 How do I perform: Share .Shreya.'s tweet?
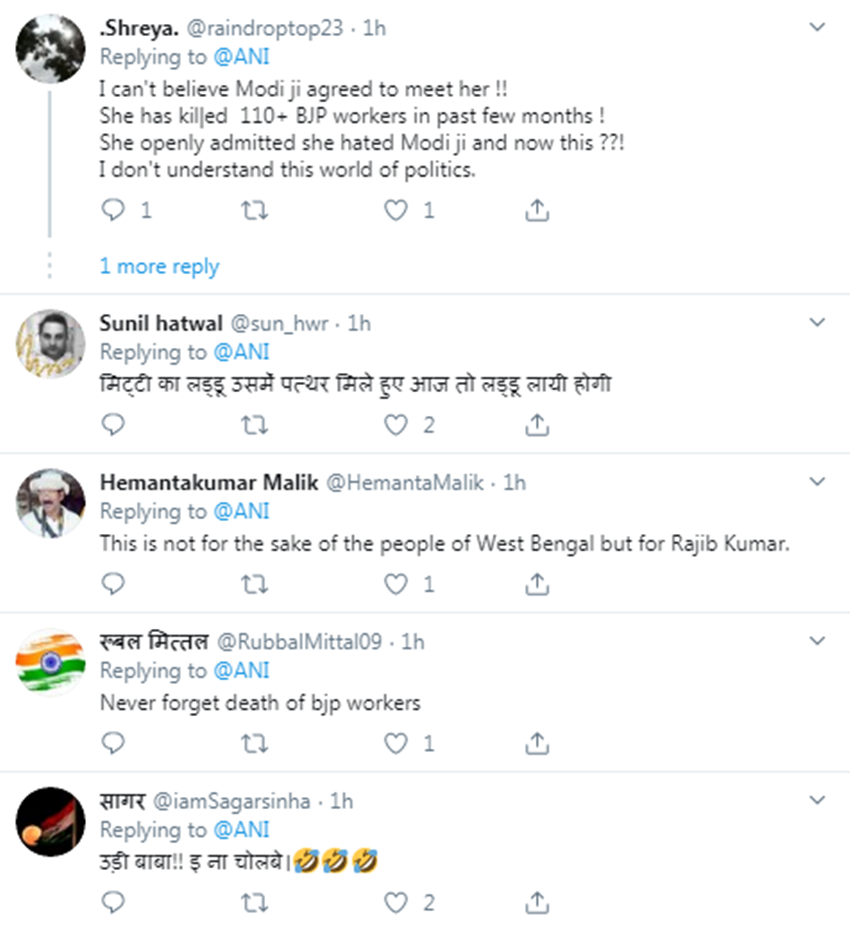click(x=537, y=210)
